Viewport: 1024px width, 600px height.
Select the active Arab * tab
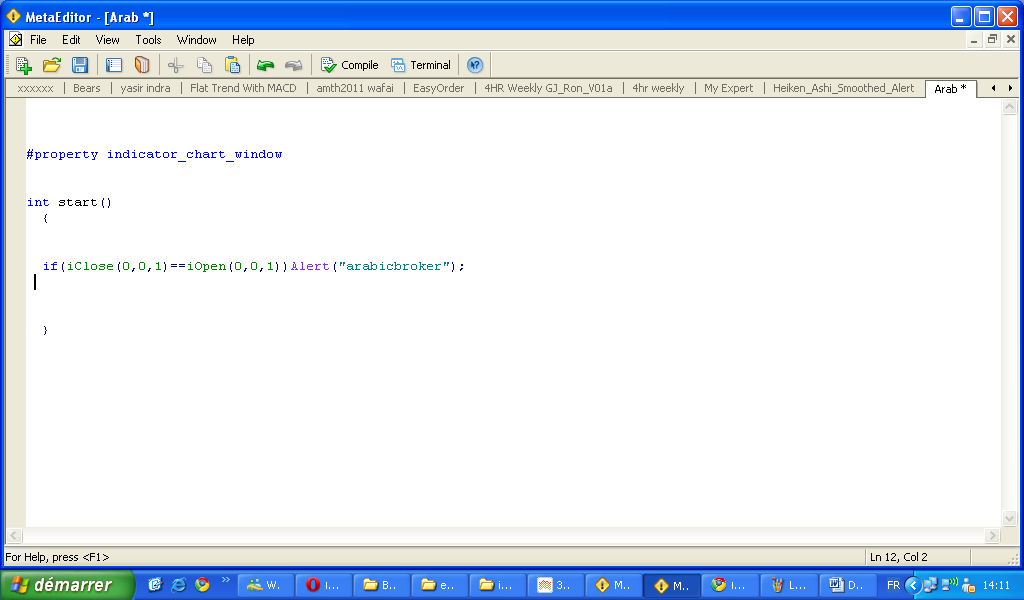point(950,89)
